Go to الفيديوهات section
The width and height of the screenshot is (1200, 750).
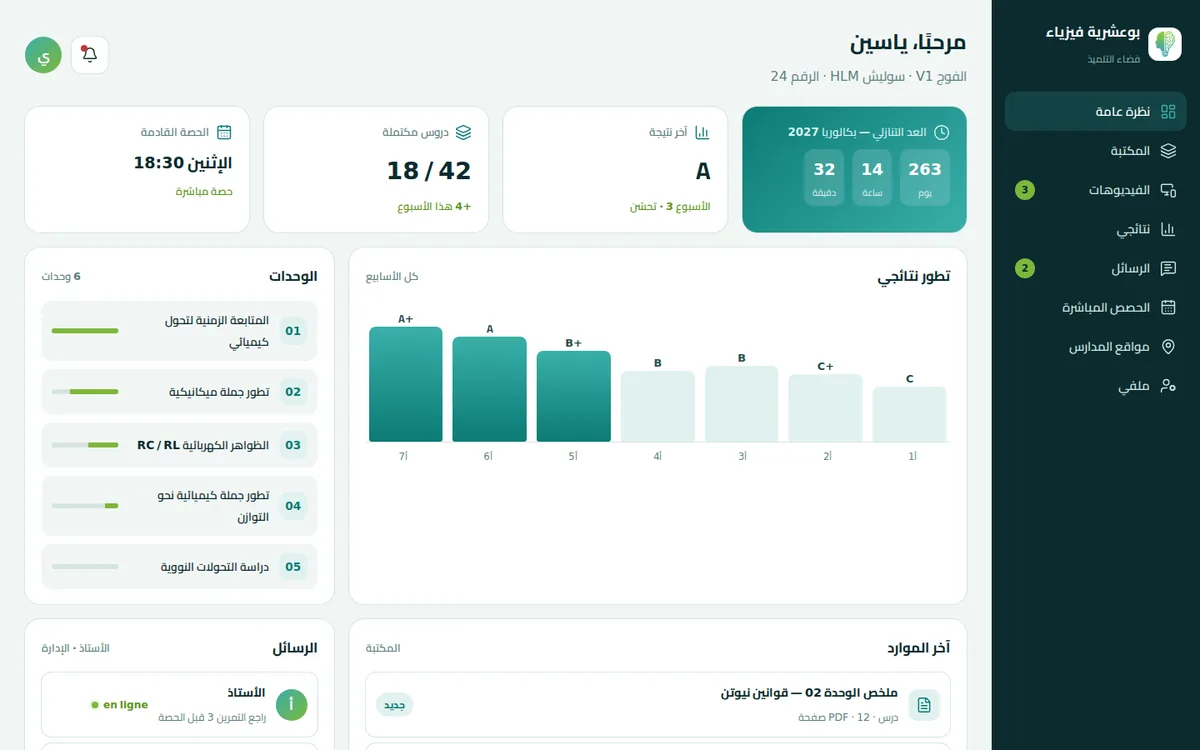point(1095,190)
